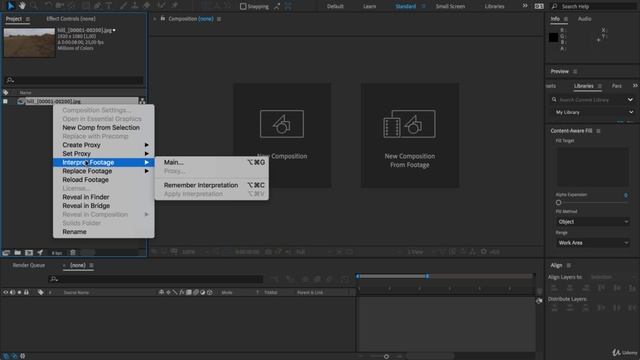The image size is (640, 360).
Task: Expand the Libraries search filter chevron
Action: click(x=630, y=100)
